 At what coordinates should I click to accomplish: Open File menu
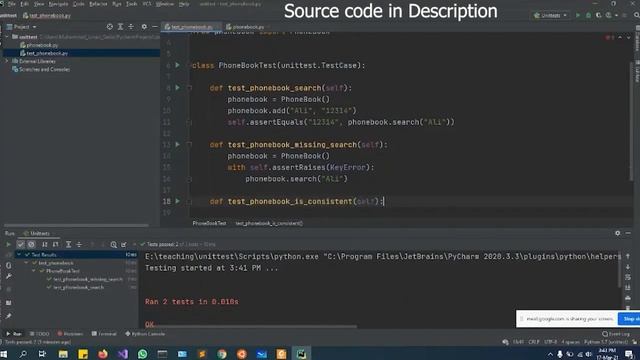[11, 4]
